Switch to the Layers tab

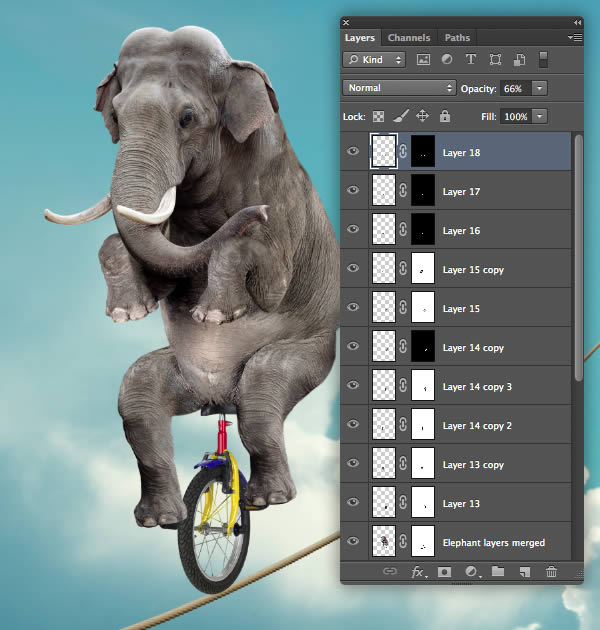click(360, 38)
